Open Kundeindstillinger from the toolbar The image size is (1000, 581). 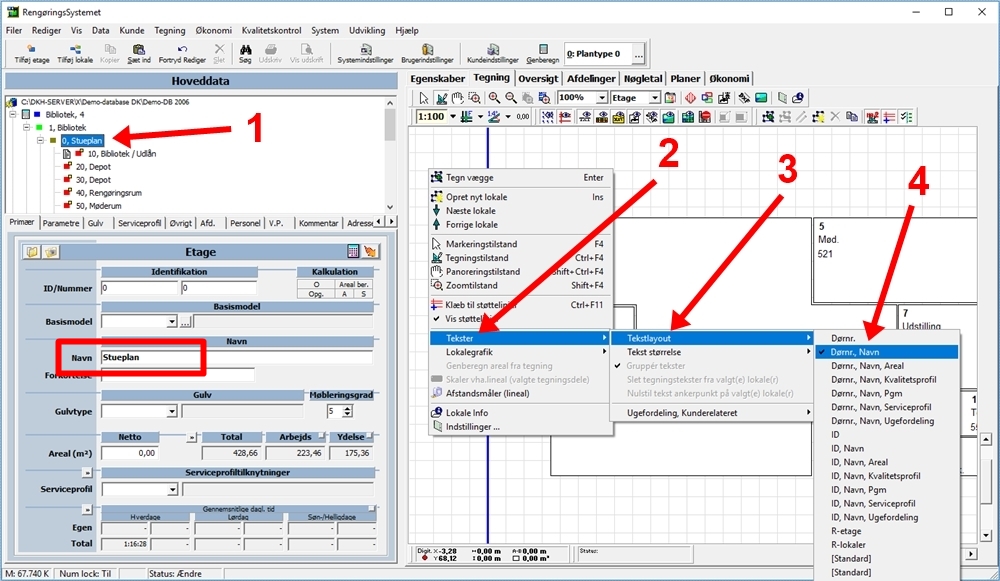point(492,54)
